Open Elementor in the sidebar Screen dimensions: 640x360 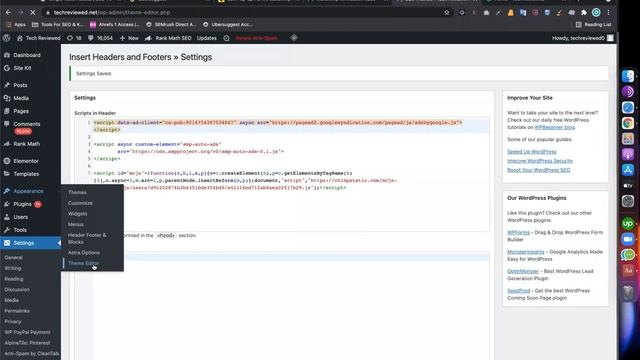tap(26, 161)
